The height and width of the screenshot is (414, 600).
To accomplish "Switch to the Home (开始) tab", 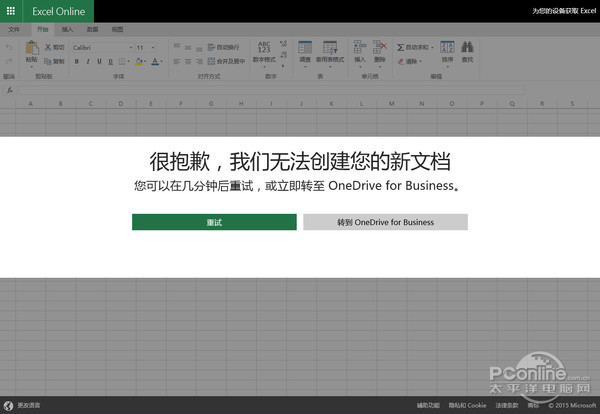I will click(x=42, y=29).
